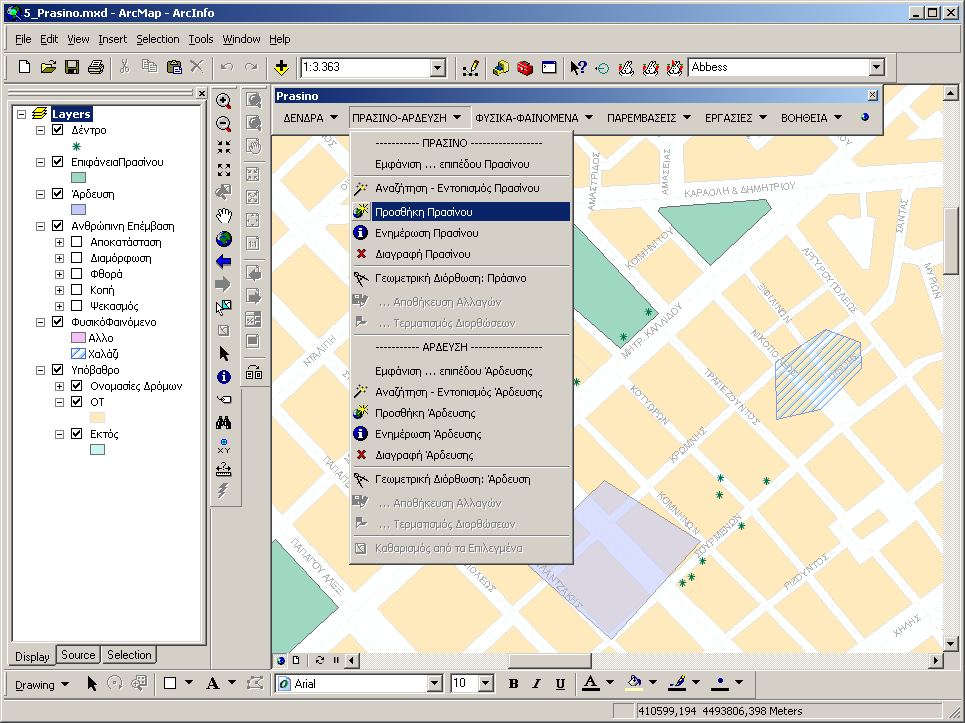Click the Selection tab in table of contents

tap(129, 655)
